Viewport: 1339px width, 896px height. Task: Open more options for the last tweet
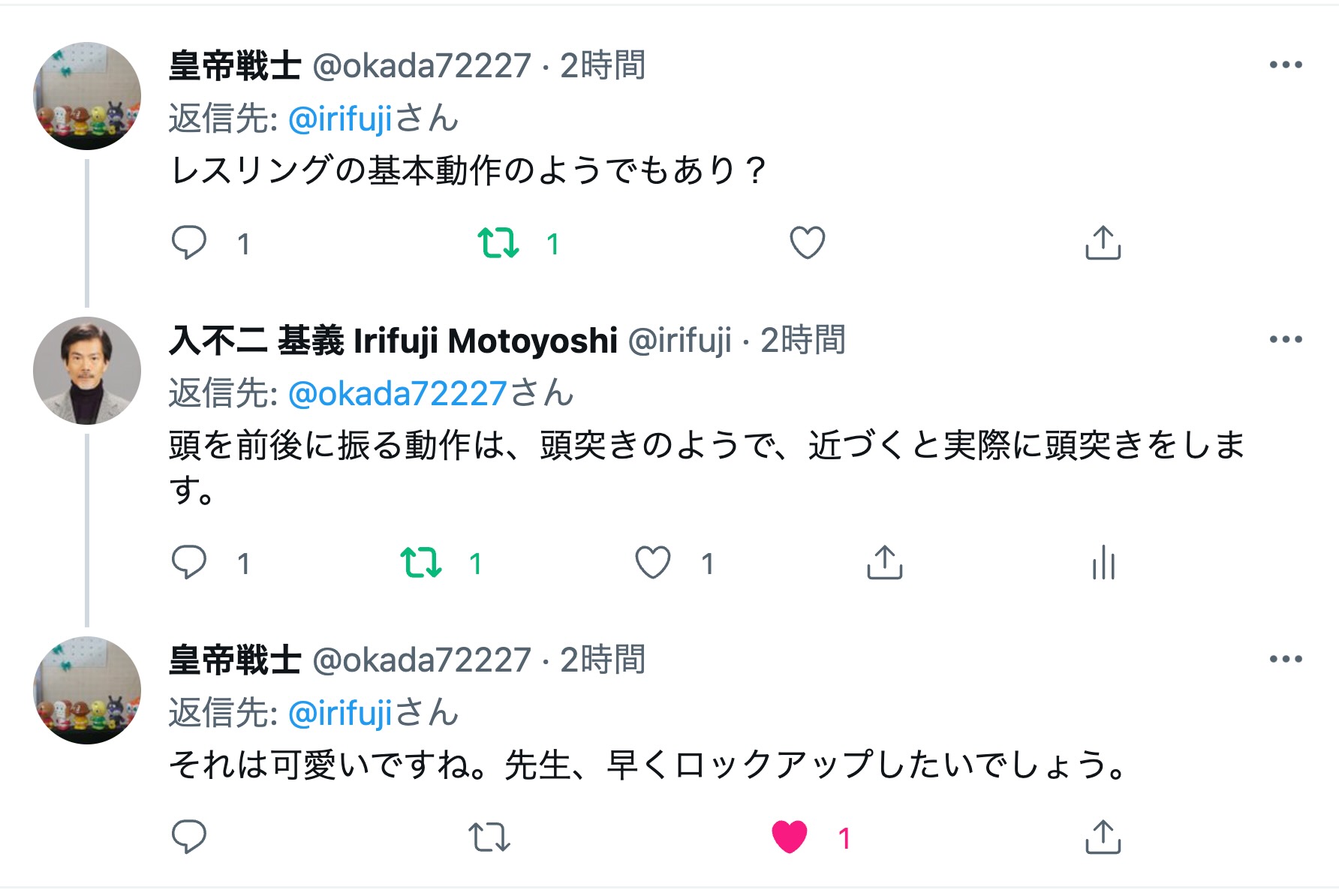click(x=1285, y=660)
